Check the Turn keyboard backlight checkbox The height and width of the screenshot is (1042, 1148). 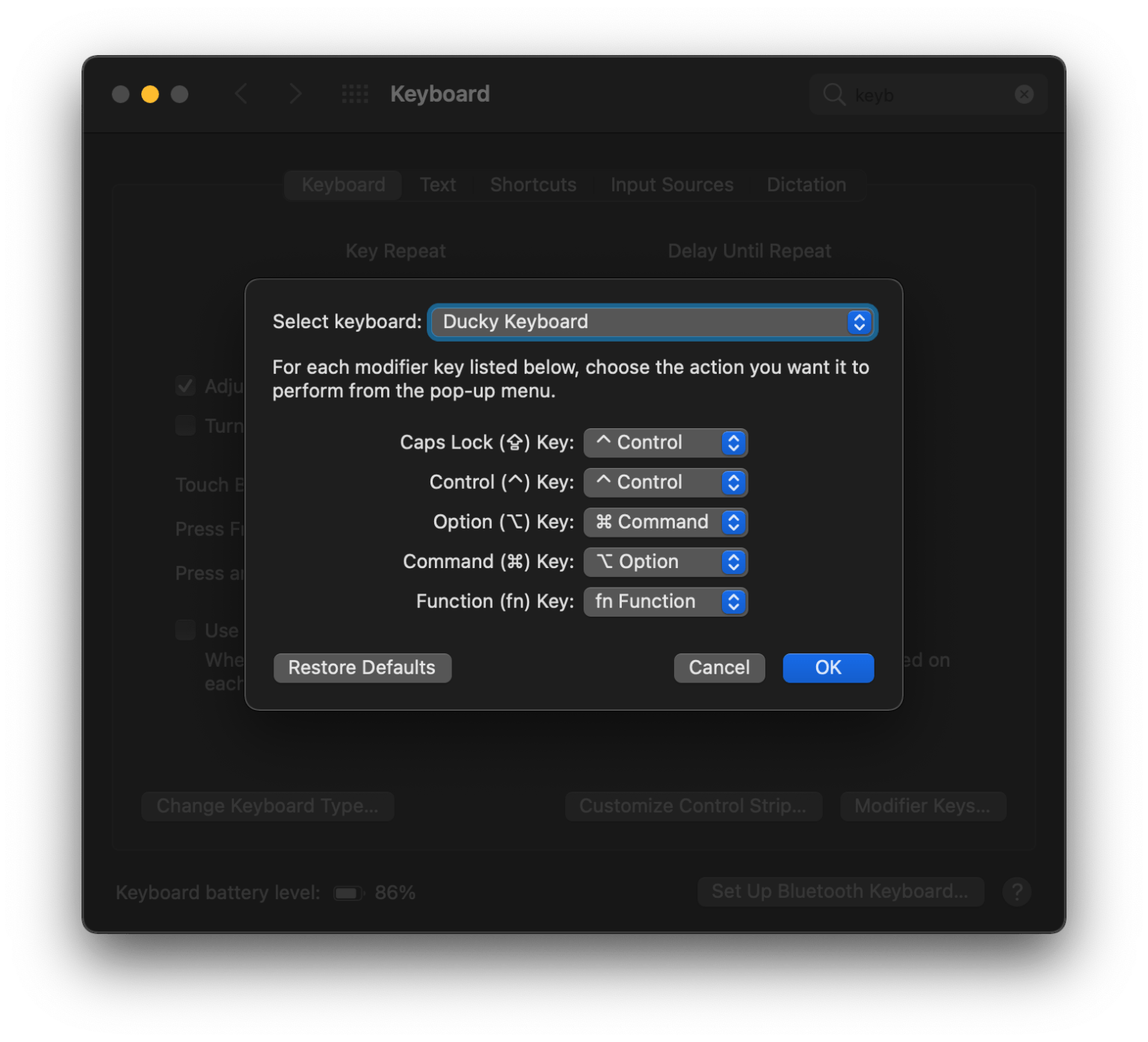click(185, 425)
